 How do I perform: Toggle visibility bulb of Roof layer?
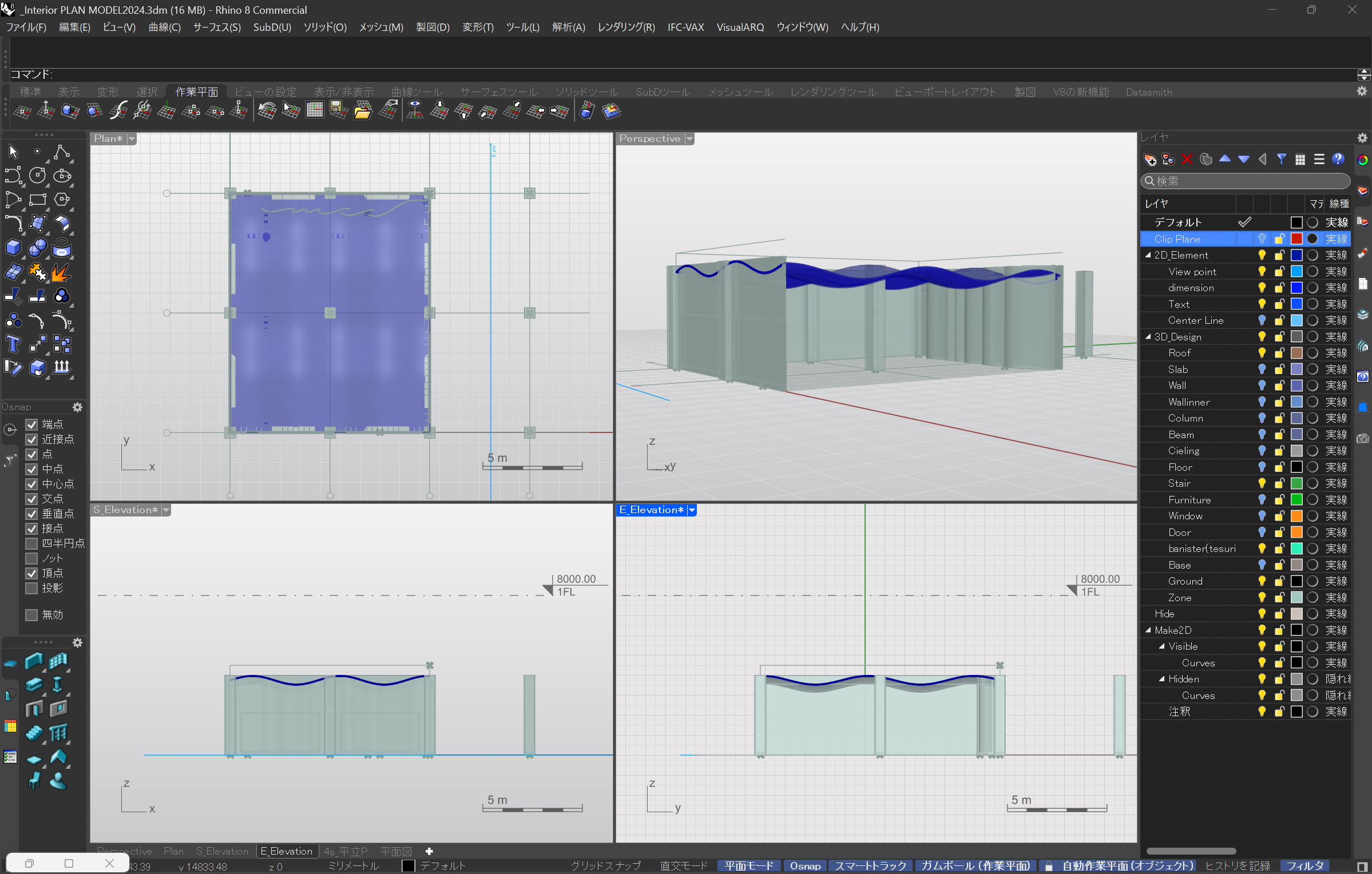coord(1262,353)
